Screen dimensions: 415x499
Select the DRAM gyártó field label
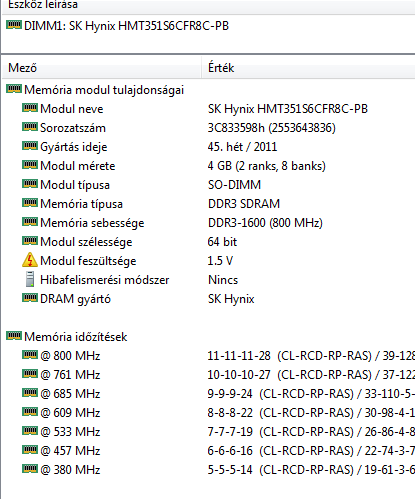tap(75, 299)
